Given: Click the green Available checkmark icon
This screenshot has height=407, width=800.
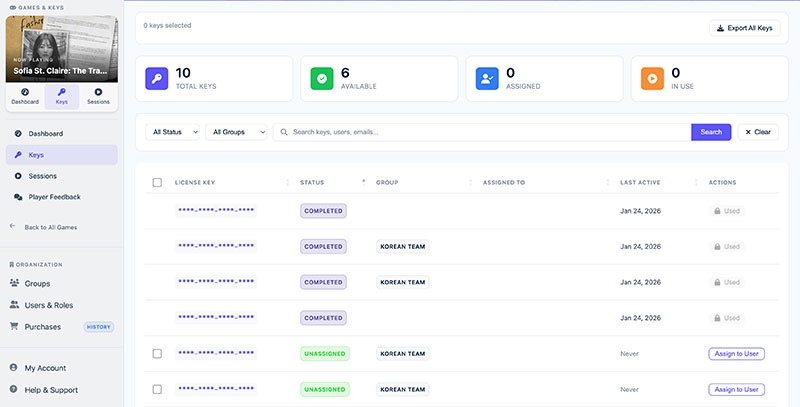Looking at the screenshot, I should pos(321,80).
